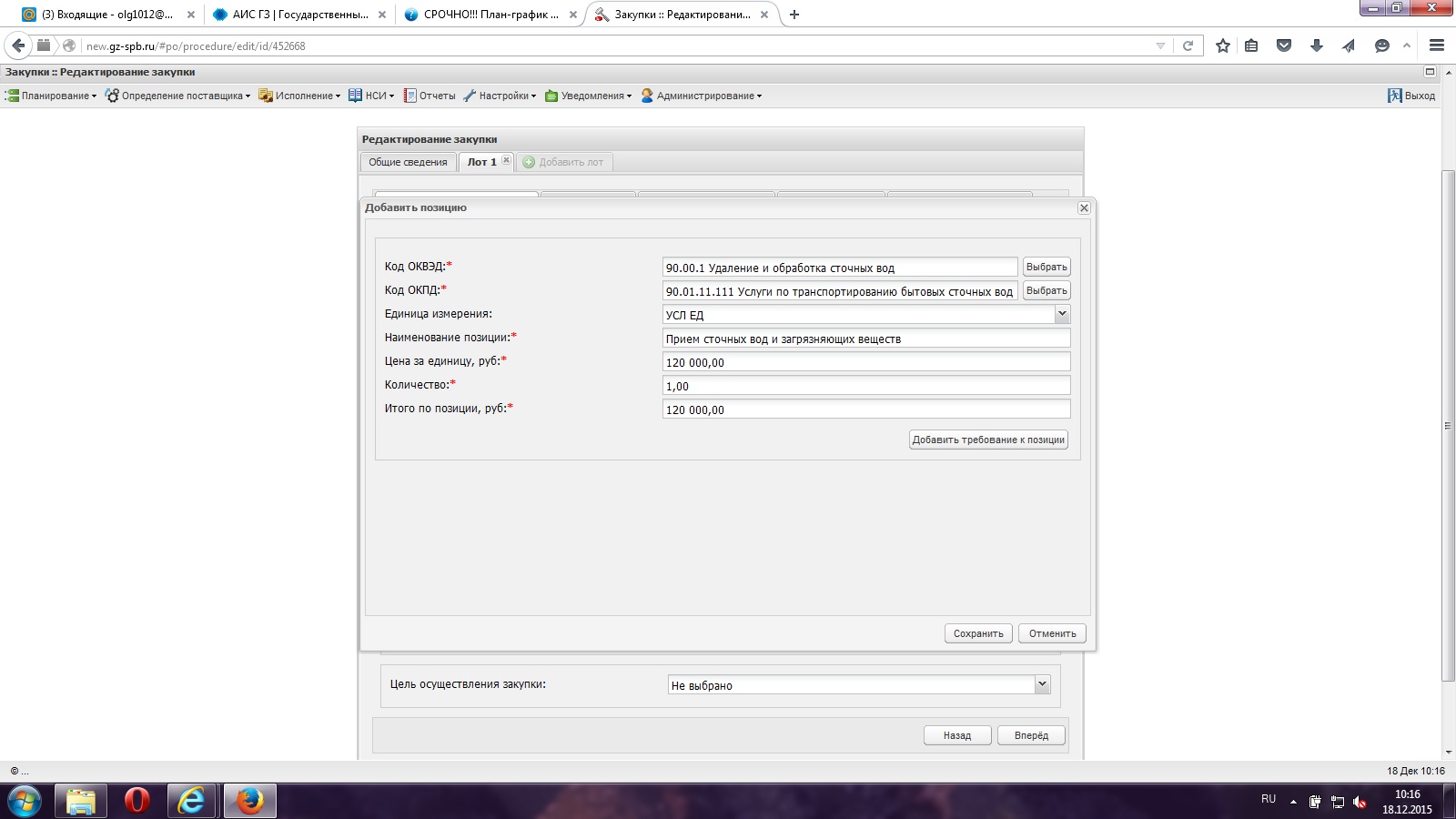Click Добавить требование к позиции button
Image resolution: width=1456 pixels, height=819 pixels.
(x=988, y=440)
